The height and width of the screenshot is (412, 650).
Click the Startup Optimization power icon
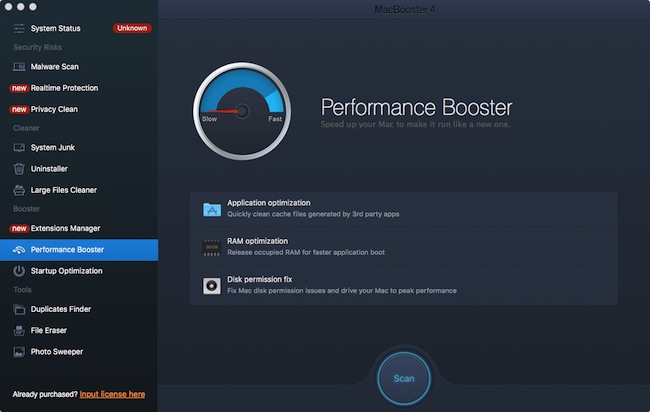[19, 271]
